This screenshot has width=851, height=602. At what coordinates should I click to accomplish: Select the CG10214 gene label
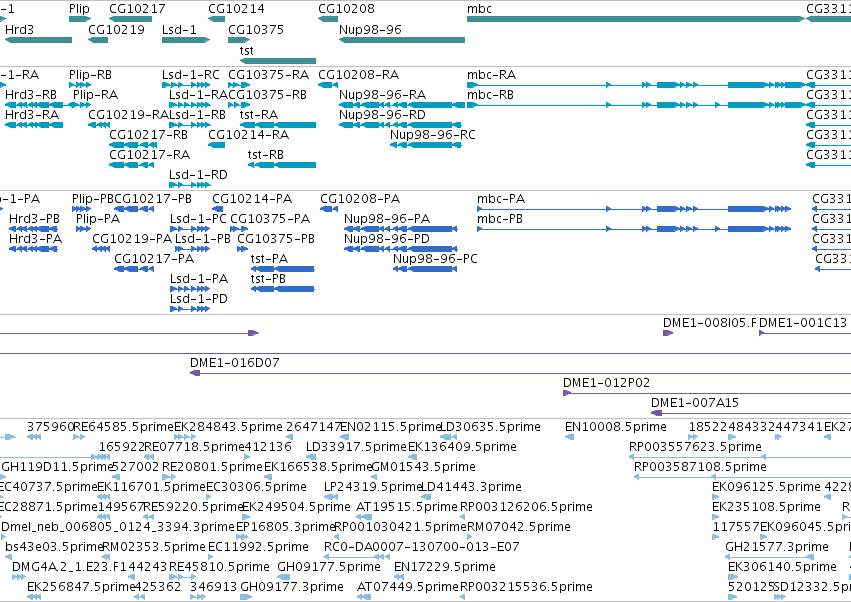pyautogui.click(x=237, y=9)
